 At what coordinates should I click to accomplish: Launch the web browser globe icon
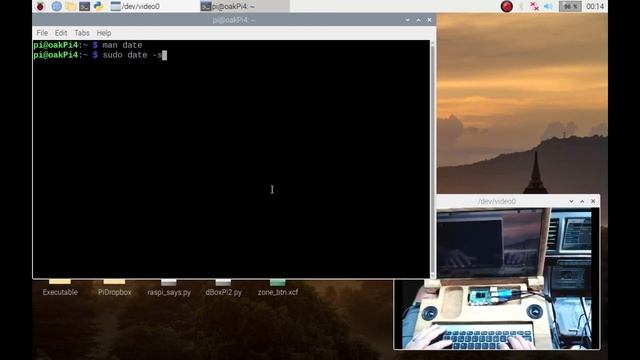coord(56,6)
